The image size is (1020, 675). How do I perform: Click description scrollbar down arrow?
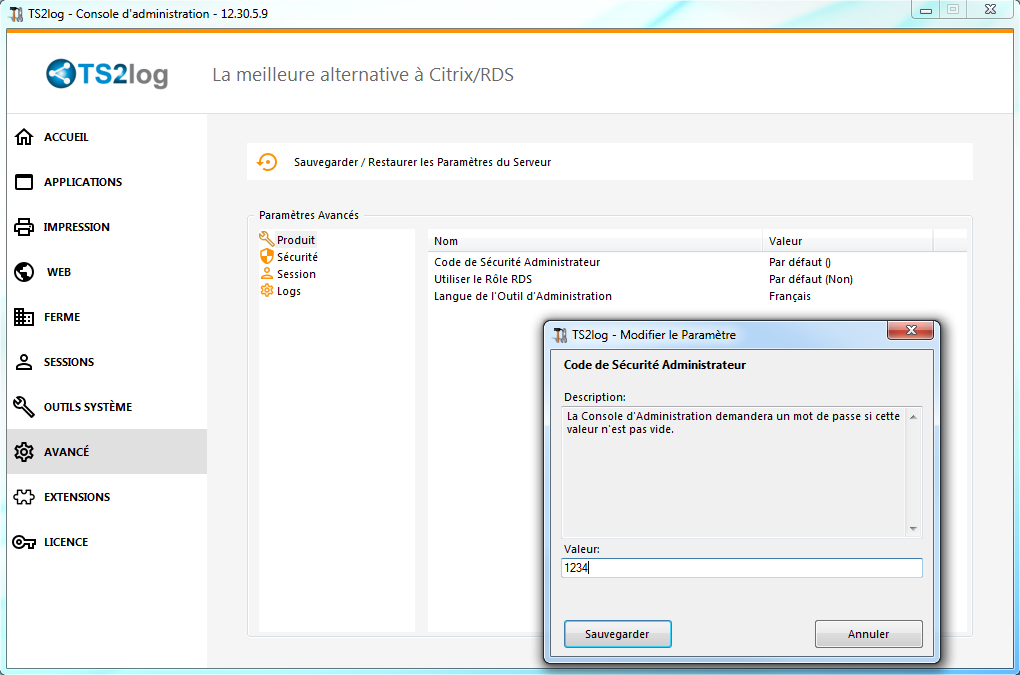[913, 529]
